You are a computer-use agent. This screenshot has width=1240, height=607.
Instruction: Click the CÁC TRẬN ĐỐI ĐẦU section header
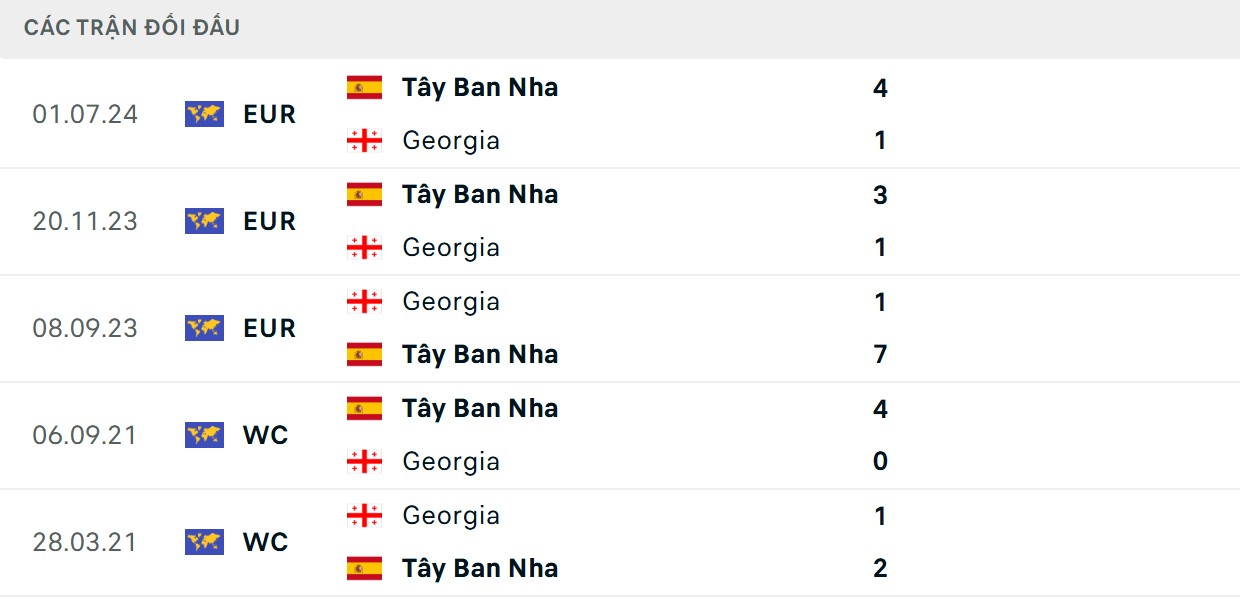(130, 27)
